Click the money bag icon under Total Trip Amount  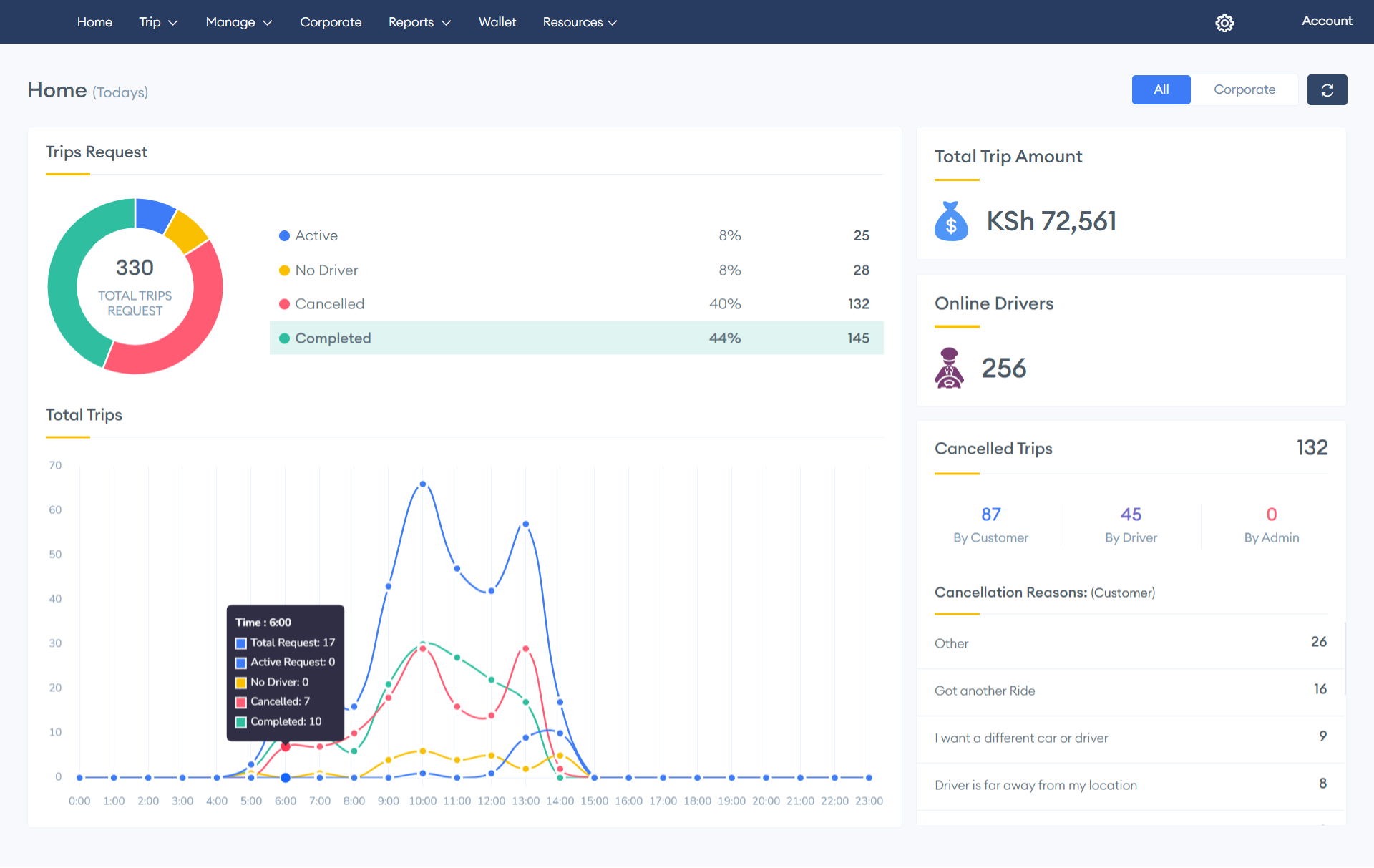pyautogui.click(x=952, y=221)
